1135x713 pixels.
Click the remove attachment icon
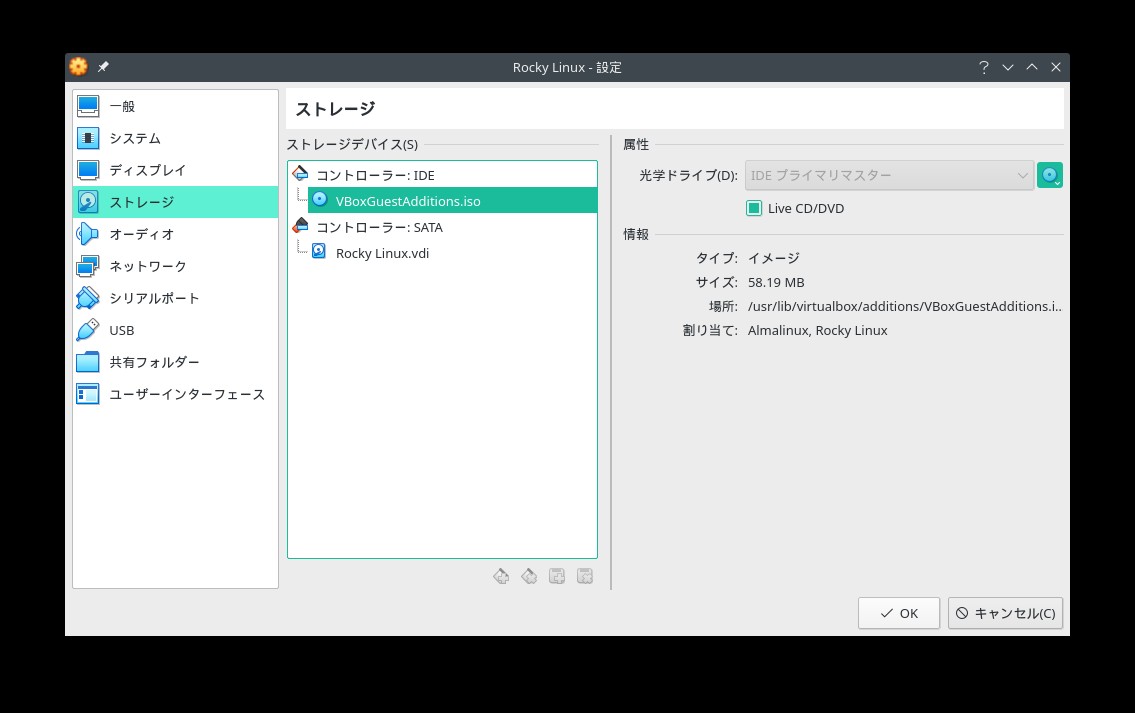pyautogui.click(x=586, y=576)
